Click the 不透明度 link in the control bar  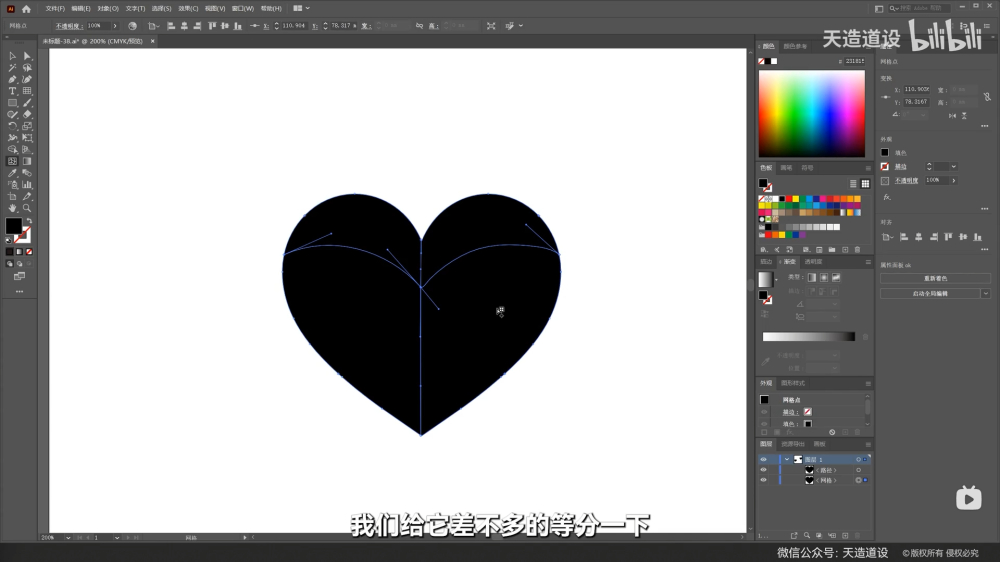point(69,26)
